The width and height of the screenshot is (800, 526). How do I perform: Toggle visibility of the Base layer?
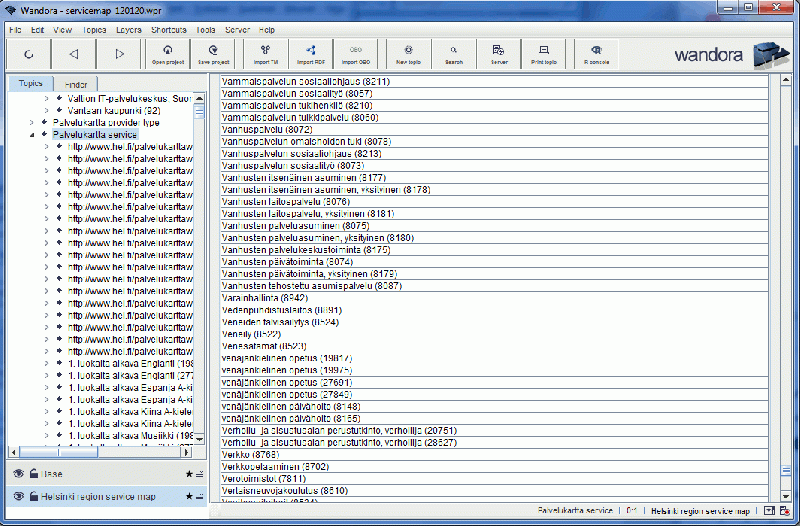[x=18, y=473]
